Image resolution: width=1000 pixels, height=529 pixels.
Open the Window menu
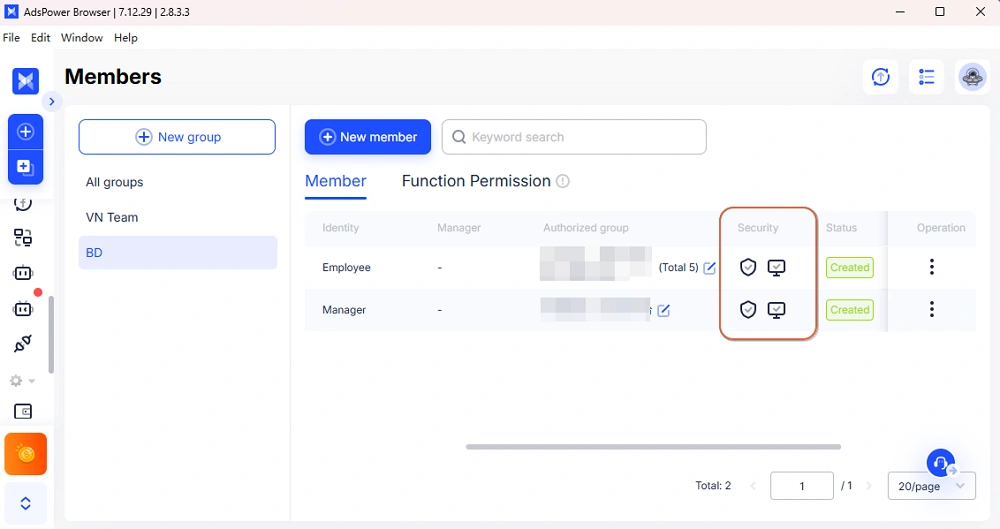pos(82,38)
